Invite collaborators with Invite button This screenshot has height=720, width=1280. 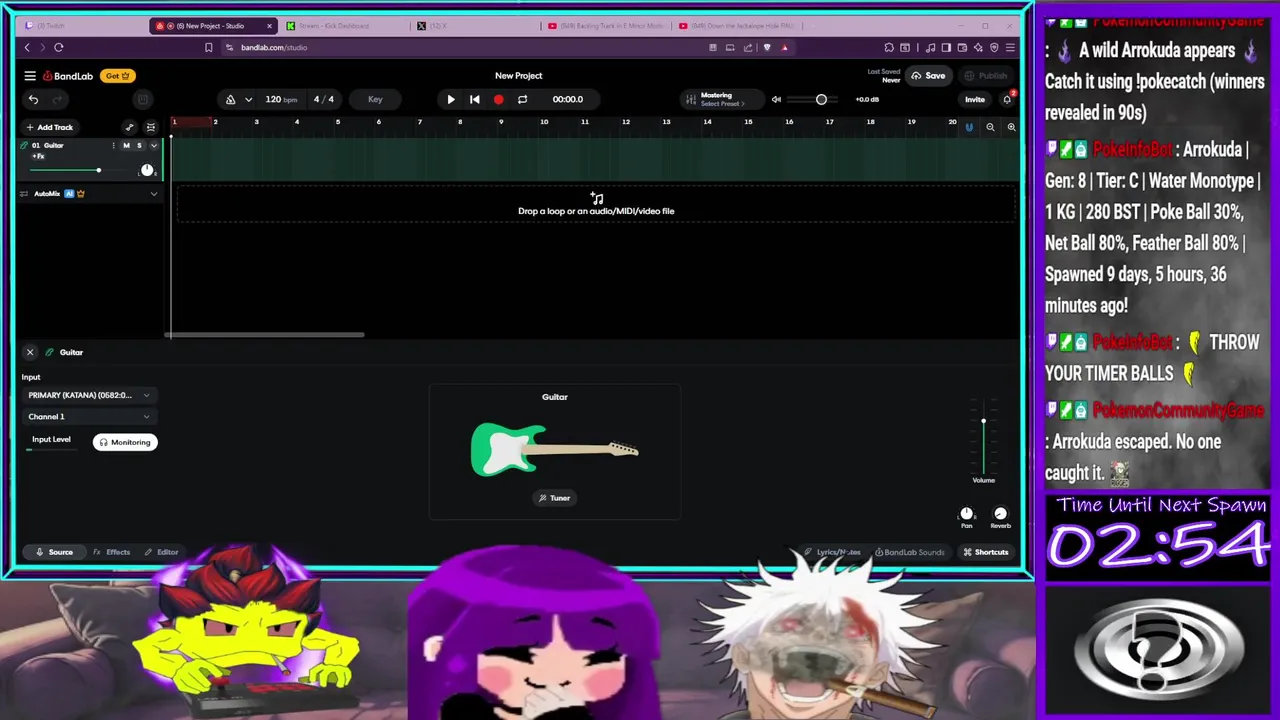coord(974,99)
